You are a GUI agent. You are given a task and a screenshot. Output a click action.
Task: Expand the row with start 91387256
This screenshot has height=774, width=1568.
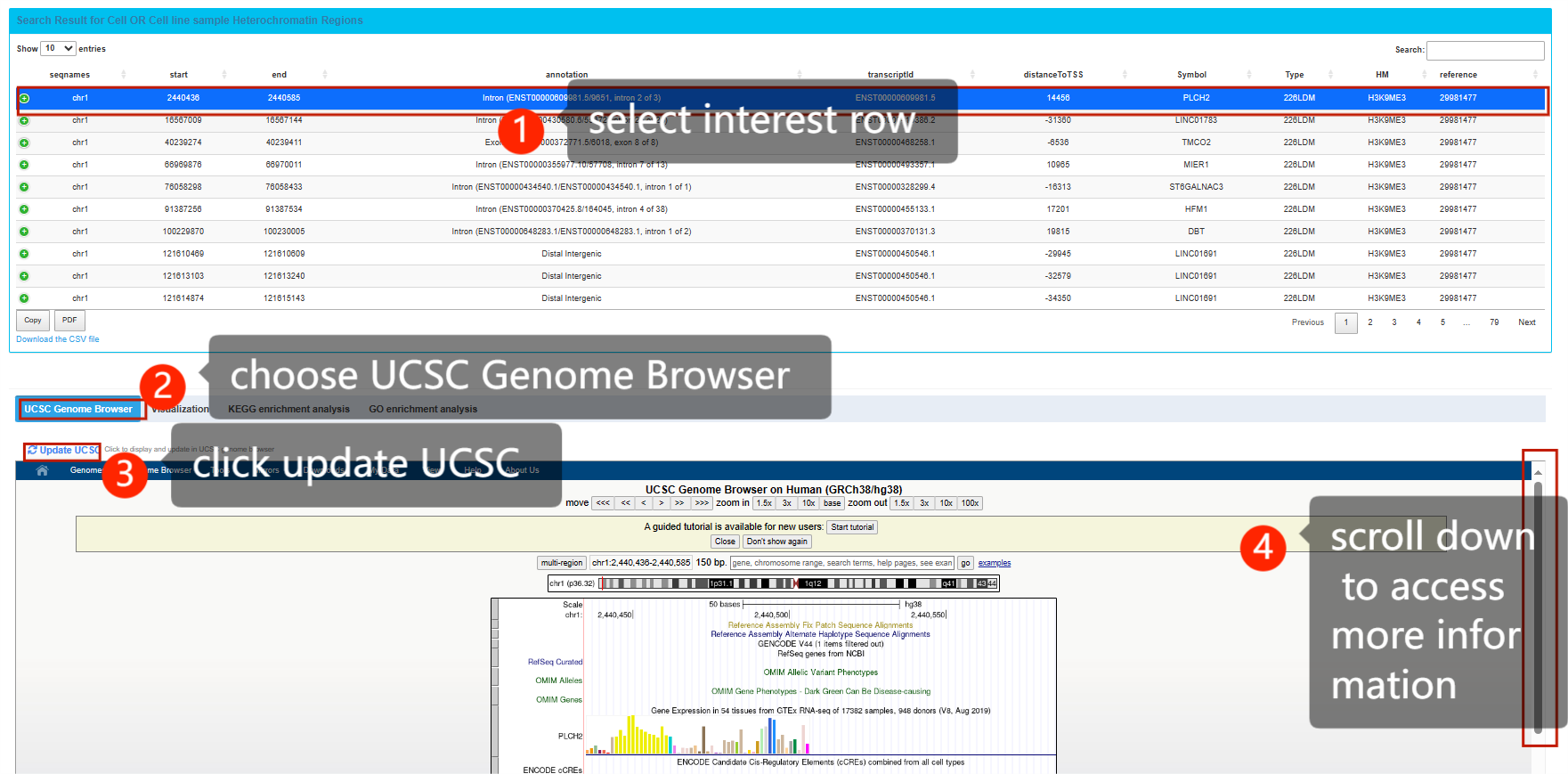tap(24, 209)
